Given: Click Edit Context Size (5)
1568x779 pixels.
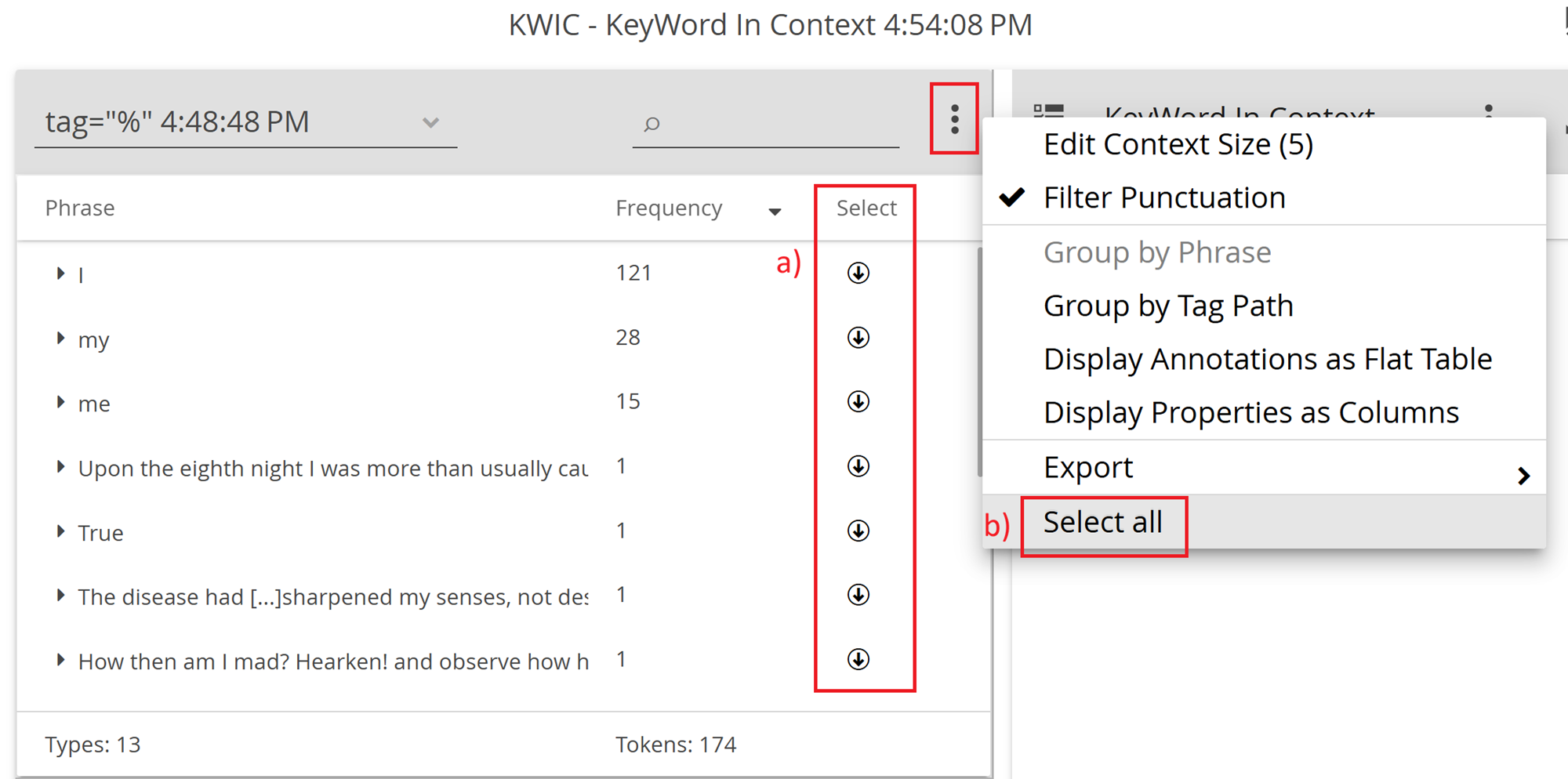Looking at the screenshot, I should pyautogui.click(x=1178, y=144).
